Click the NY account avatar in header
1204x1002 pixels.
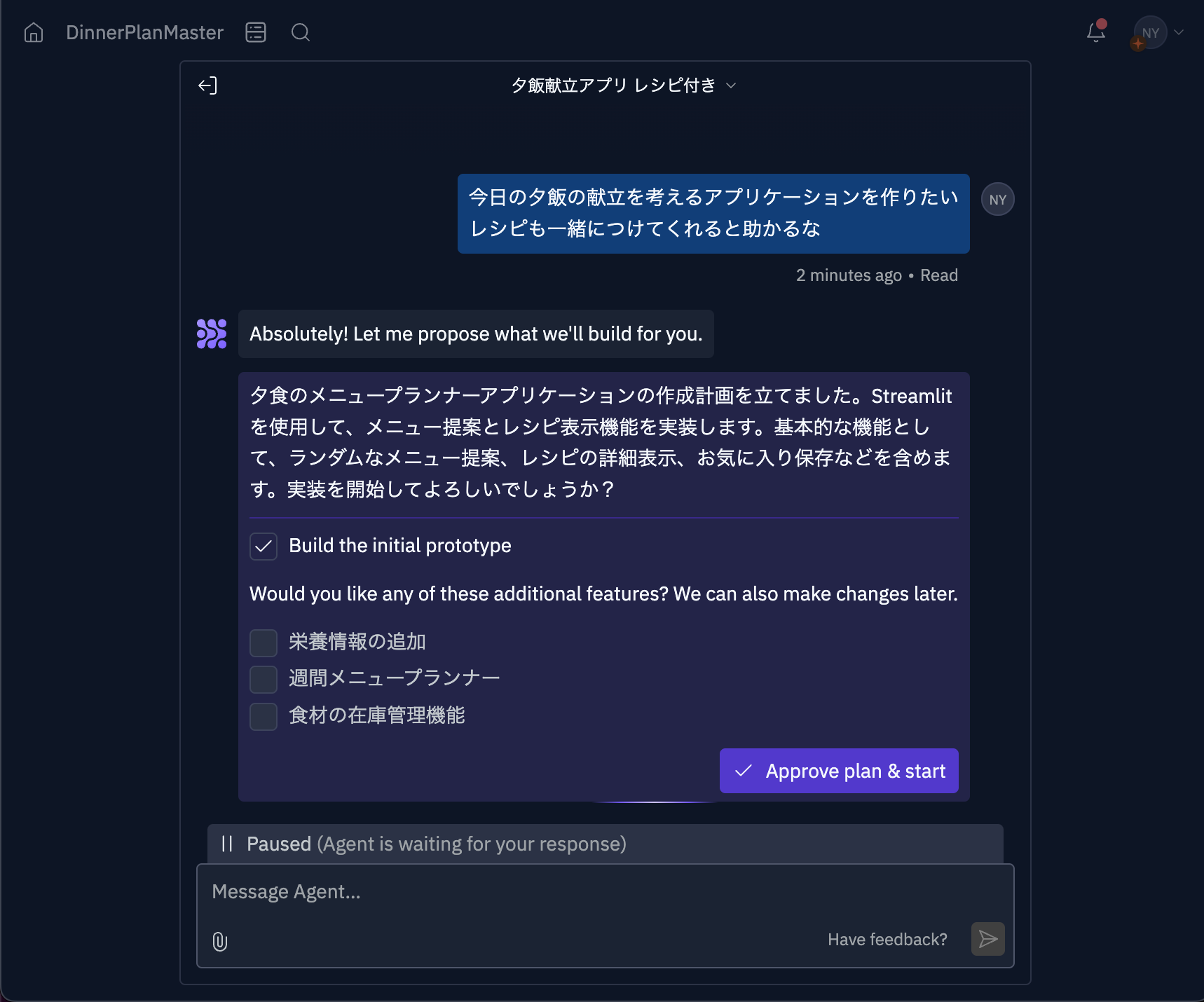click(1150, 33)
